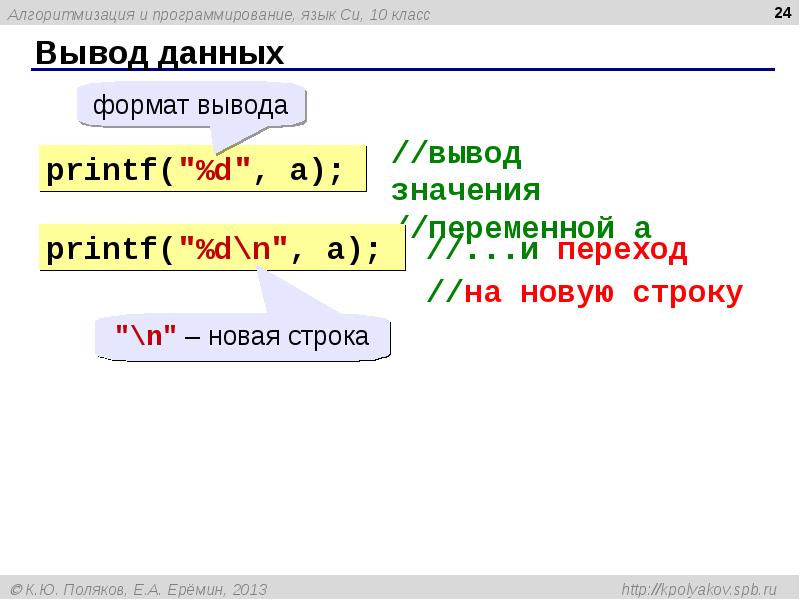Click the header course title text
The height and width of the screenshot is (600, 800).
point(220,14)
